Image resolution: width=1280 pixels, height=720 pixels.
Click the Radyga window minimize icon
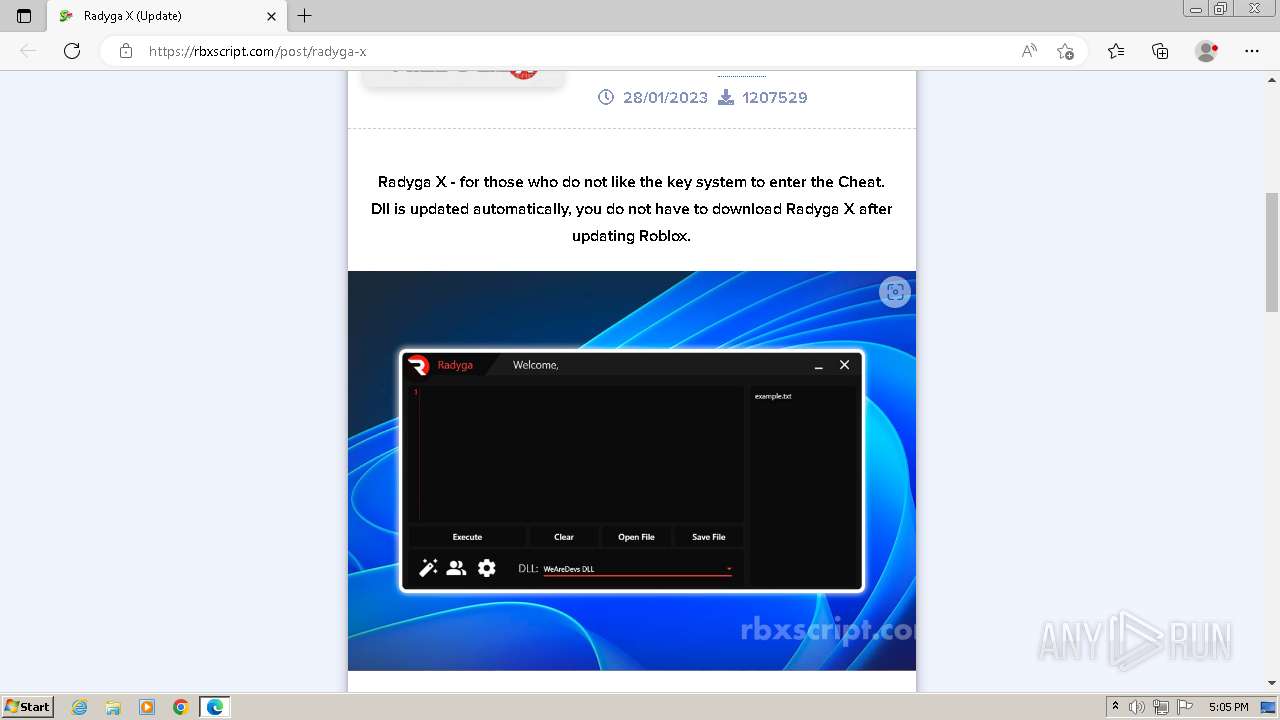coord(819,366)
